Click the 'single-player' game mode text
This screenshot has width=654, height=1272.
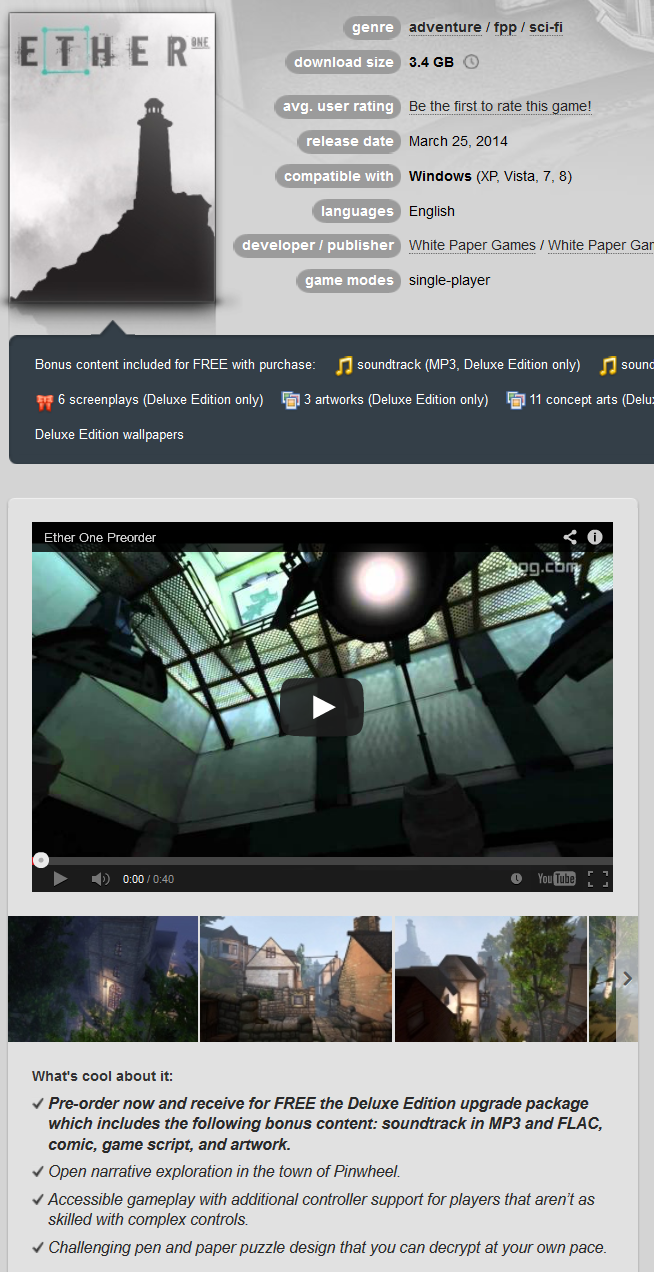[449, 280]
